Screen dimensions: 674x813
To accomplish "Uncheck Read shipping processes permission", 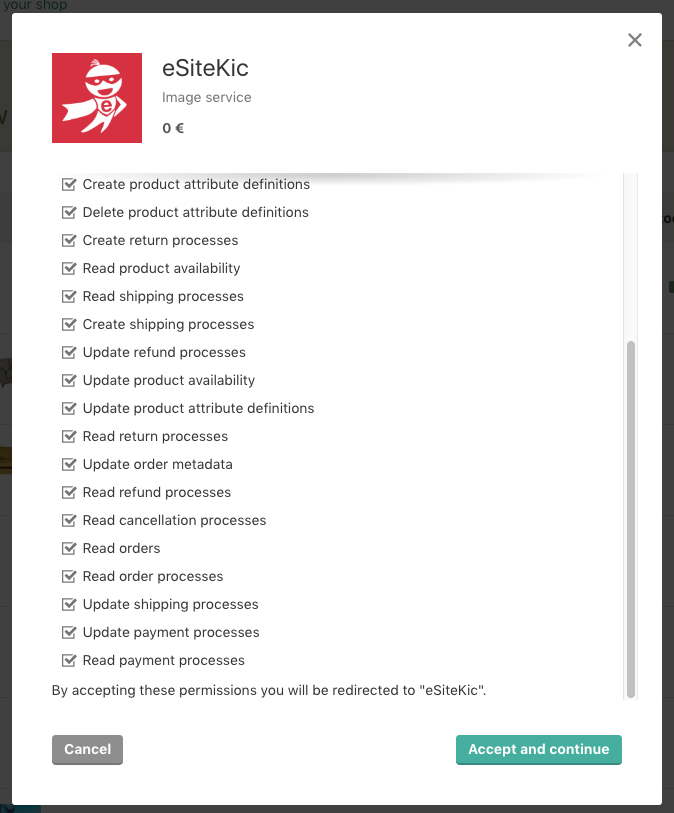I will (x=69, y=296).
